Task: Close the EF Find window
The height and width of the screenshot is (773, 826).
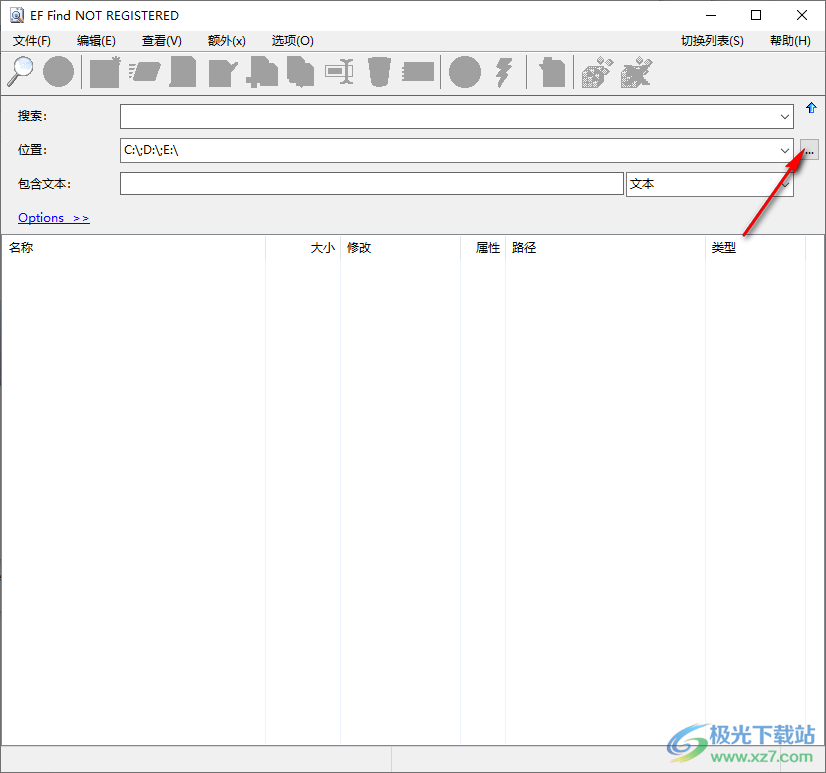Action: [x=802, y=15]
